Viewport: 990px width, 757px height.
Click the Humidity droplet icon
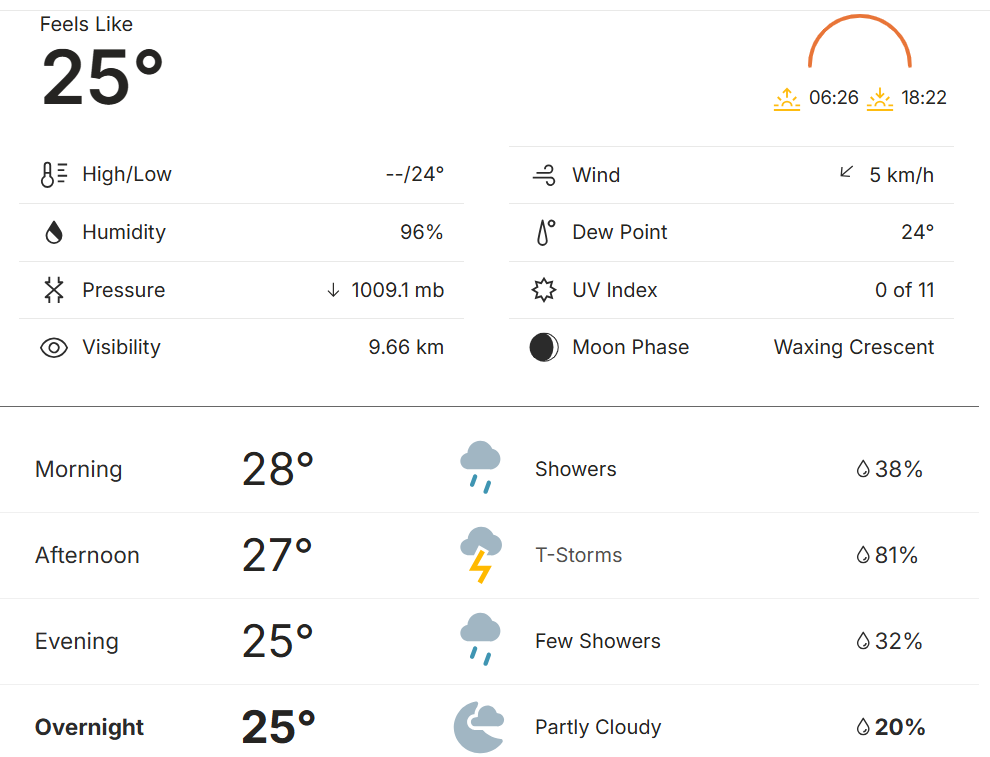(53, 233)
